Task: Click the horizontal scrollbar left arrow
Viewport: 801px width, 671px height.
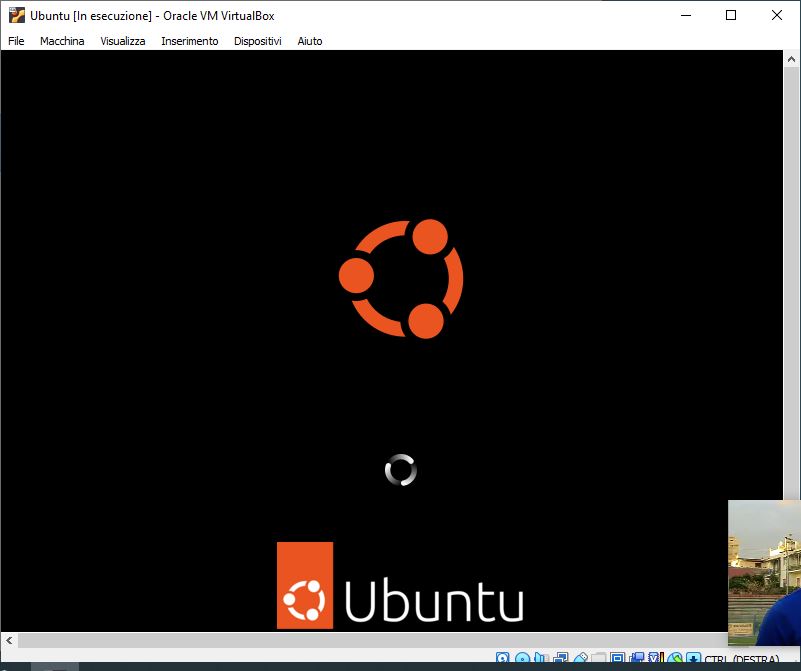Action: click(x=9, y=640)
